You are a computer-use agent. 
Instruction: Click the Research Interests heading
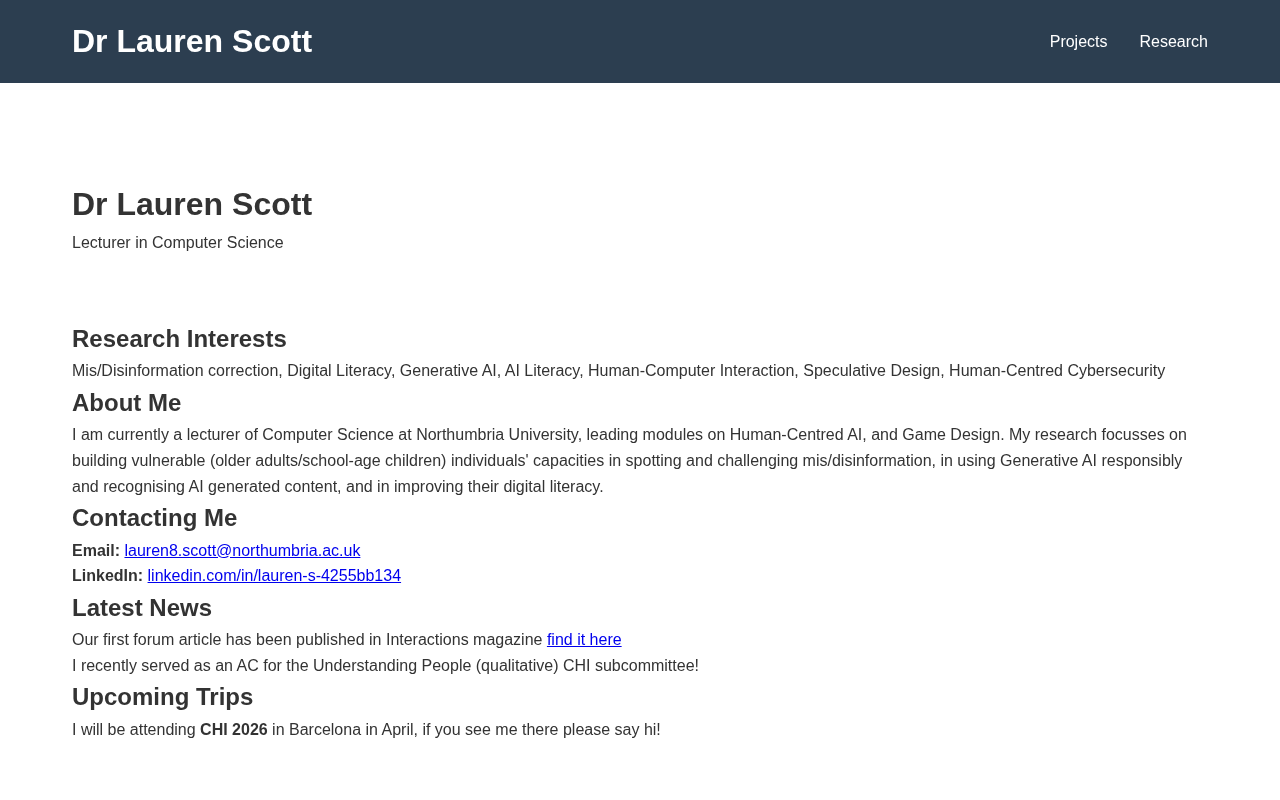coord(179,339)
